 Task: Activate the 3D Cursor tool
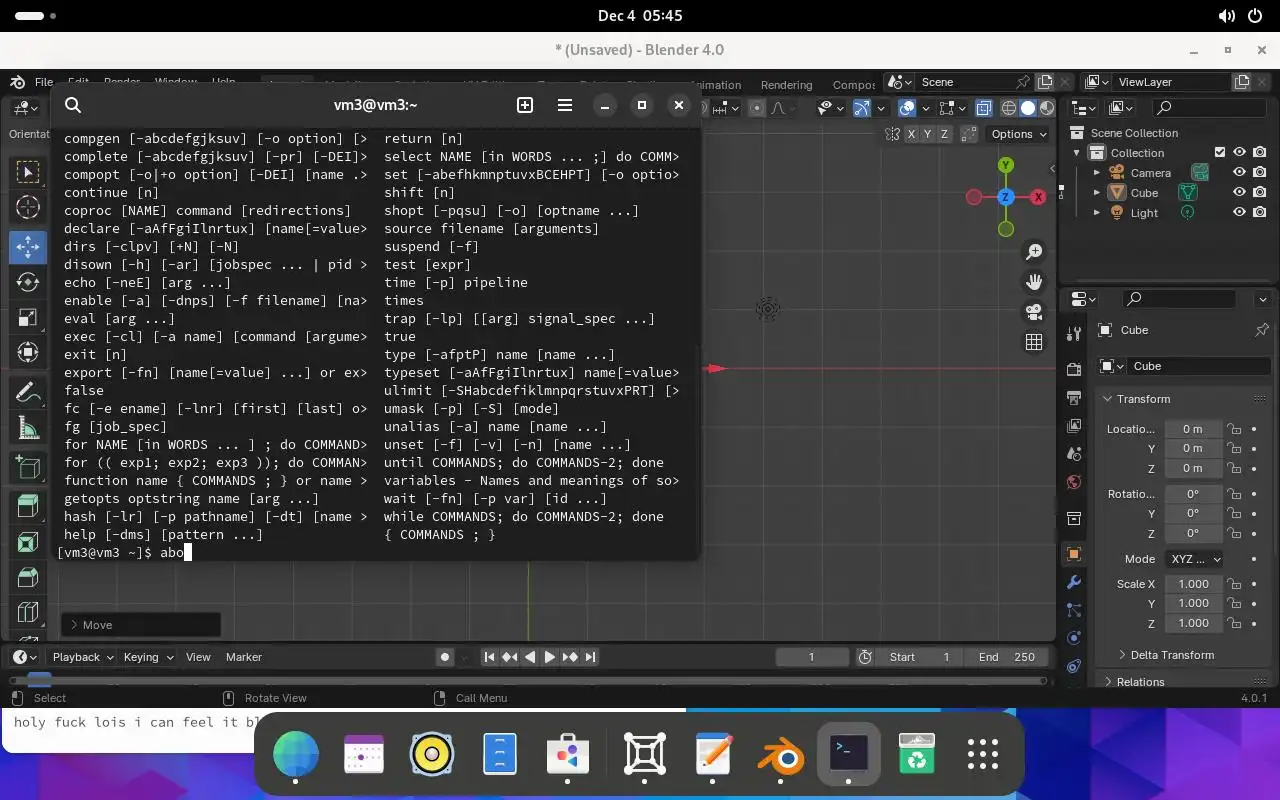28,208
